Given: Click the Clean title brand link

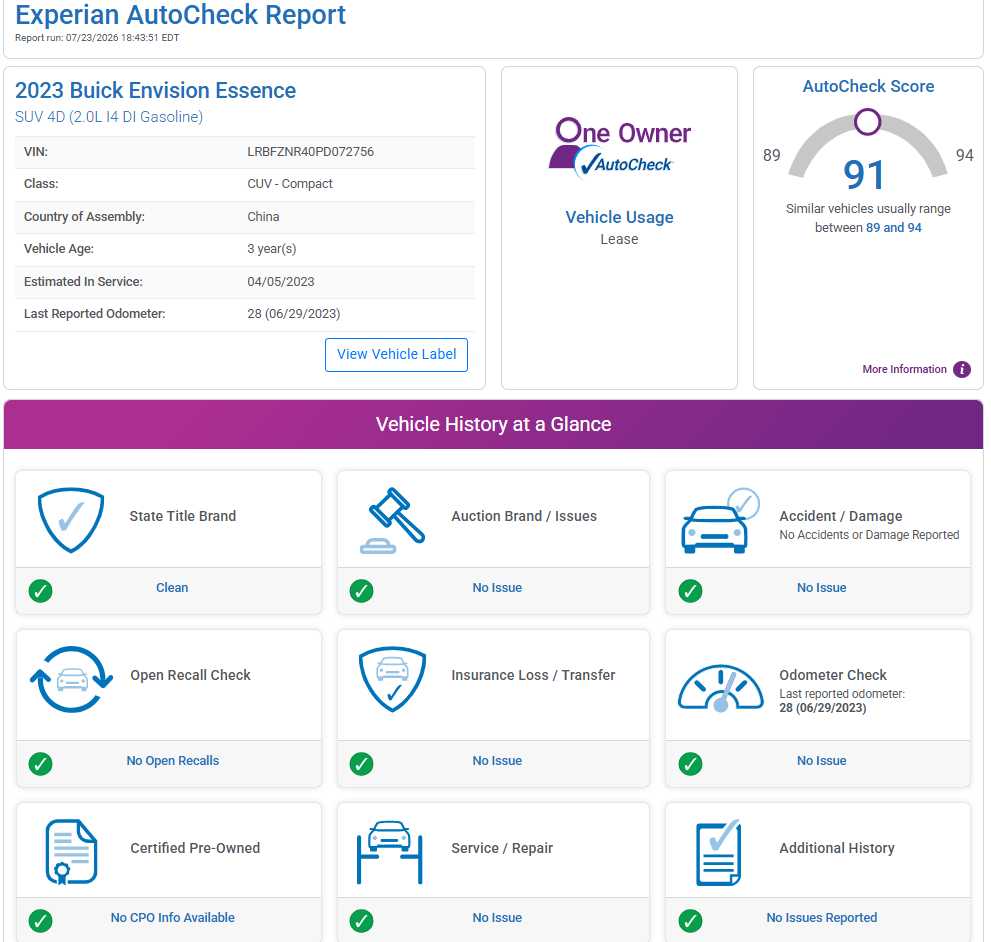Looking at the screenshot, I should click(x=172, y=587).
